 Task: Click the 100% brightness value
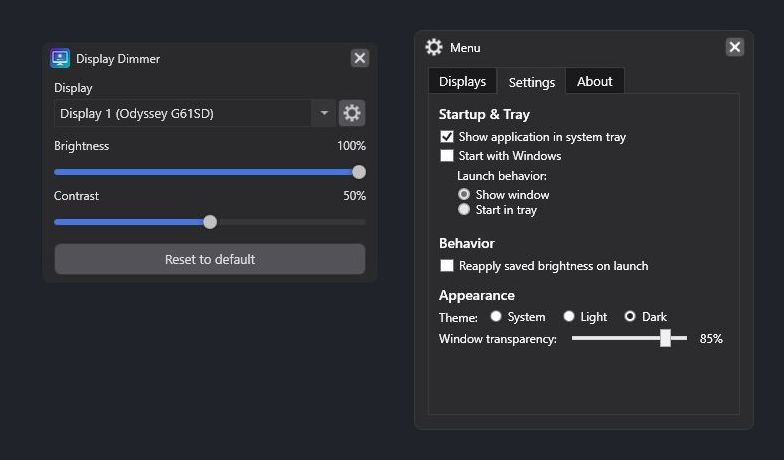tap(351, 146)
